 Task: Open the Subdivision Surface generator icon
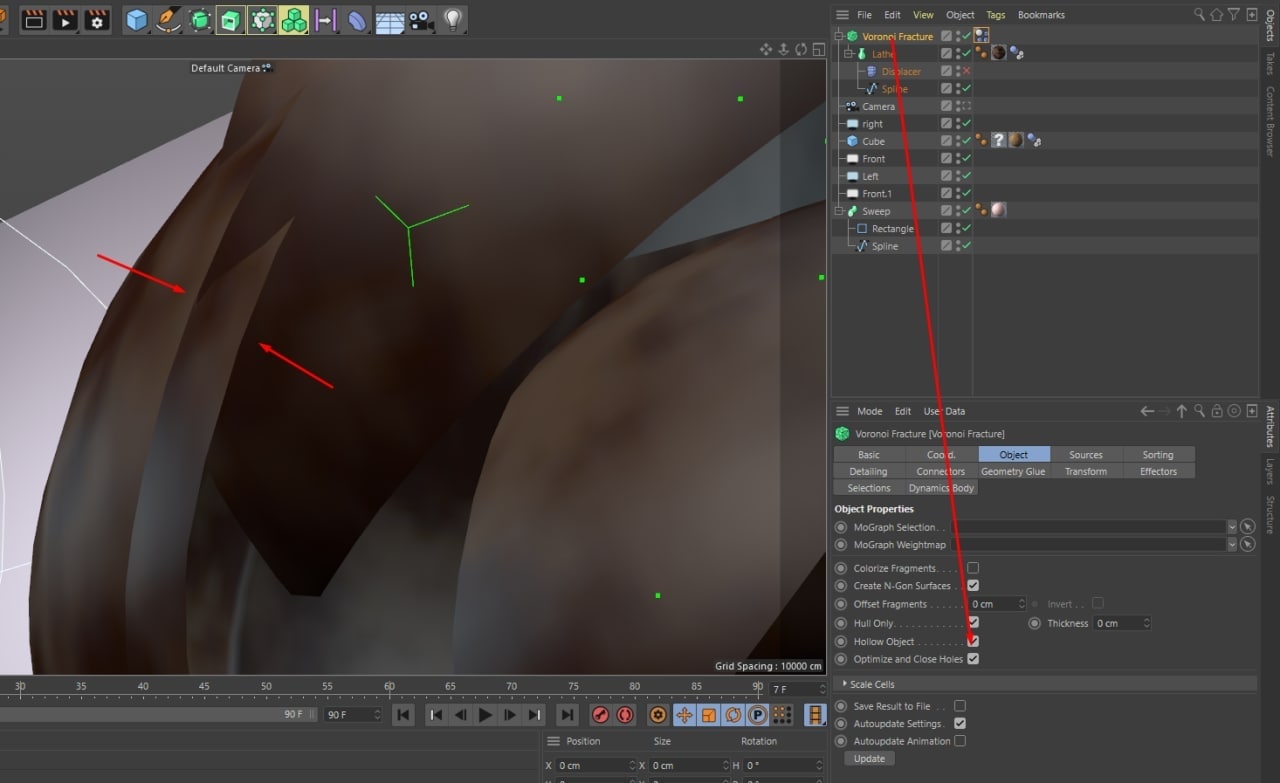[200, 19]
